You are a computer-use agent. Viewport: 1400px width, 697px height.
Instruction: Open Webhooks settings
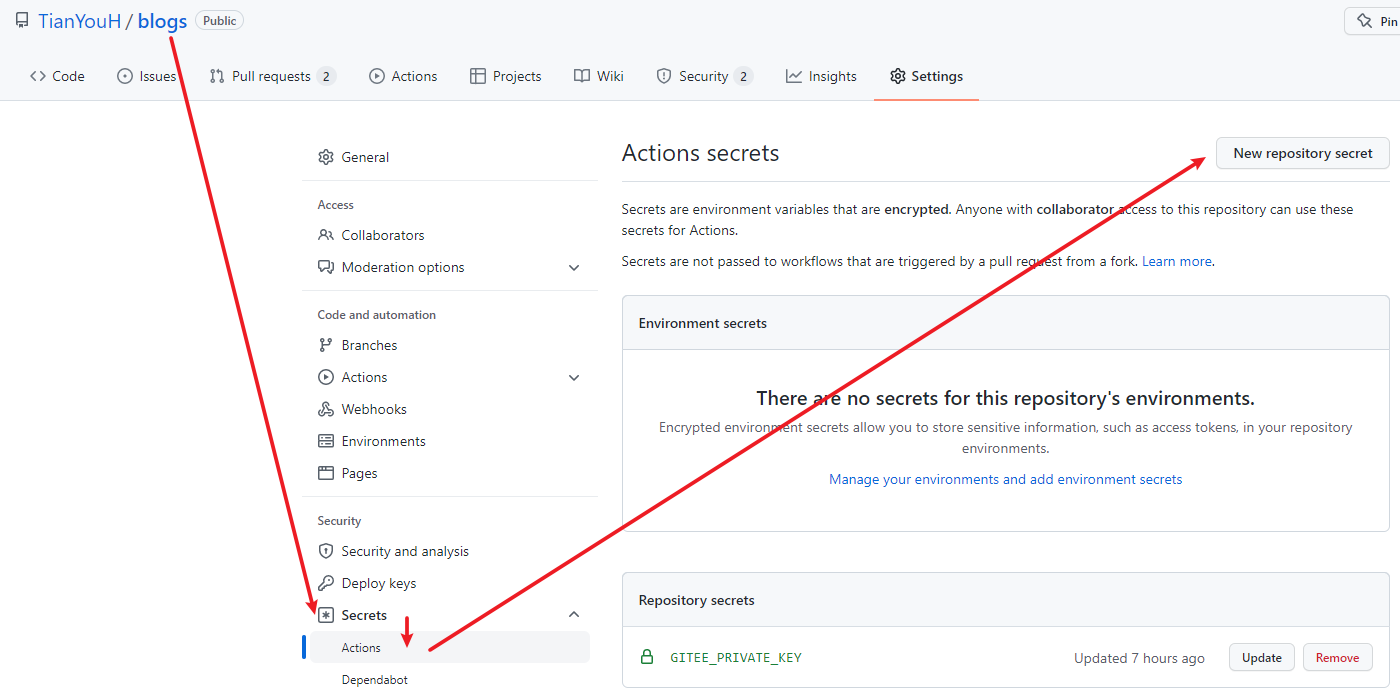click(450, 409)
